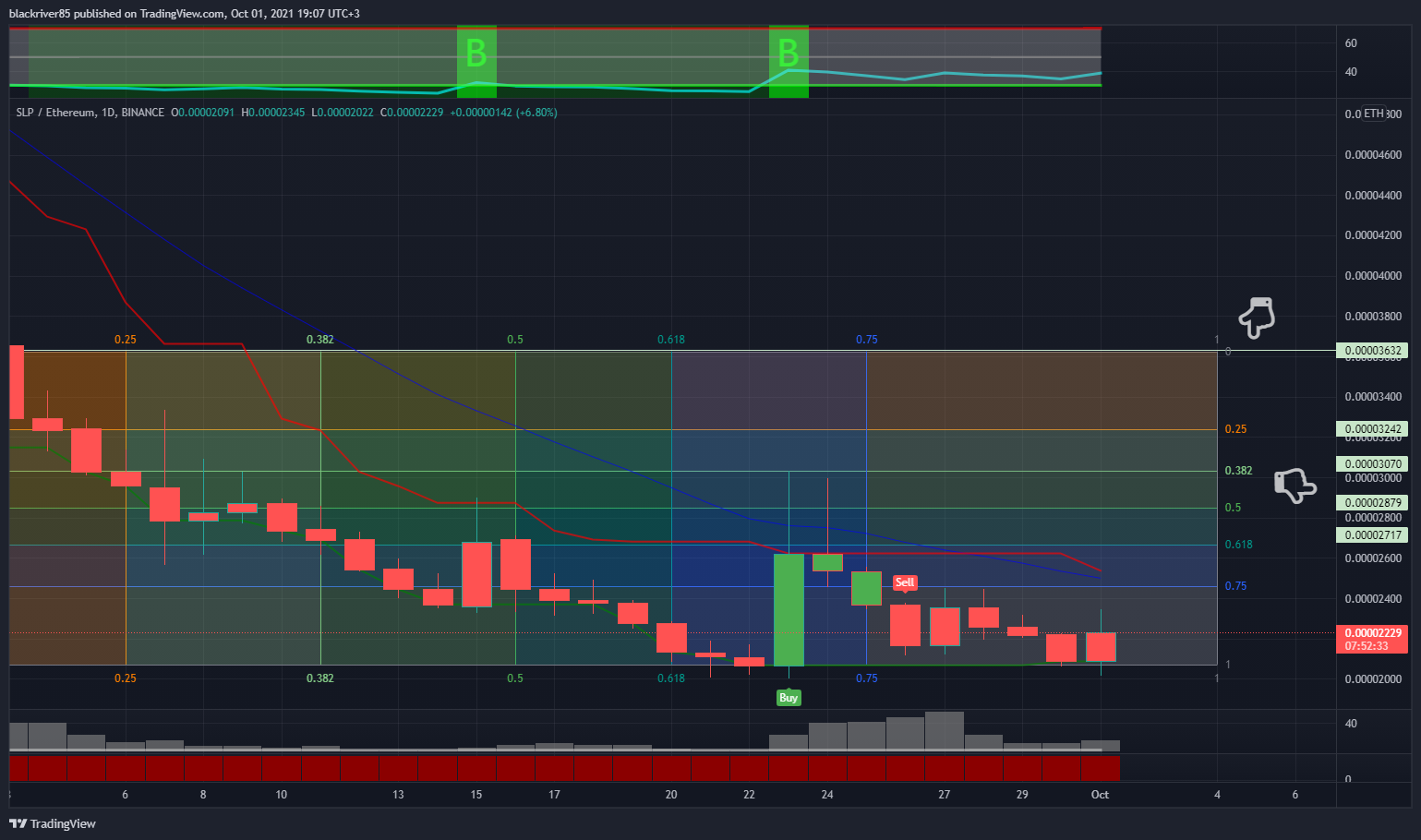The image size is (1421, 840).
Task: Click the blackriver85 published header text
Action: click(185, 14)
